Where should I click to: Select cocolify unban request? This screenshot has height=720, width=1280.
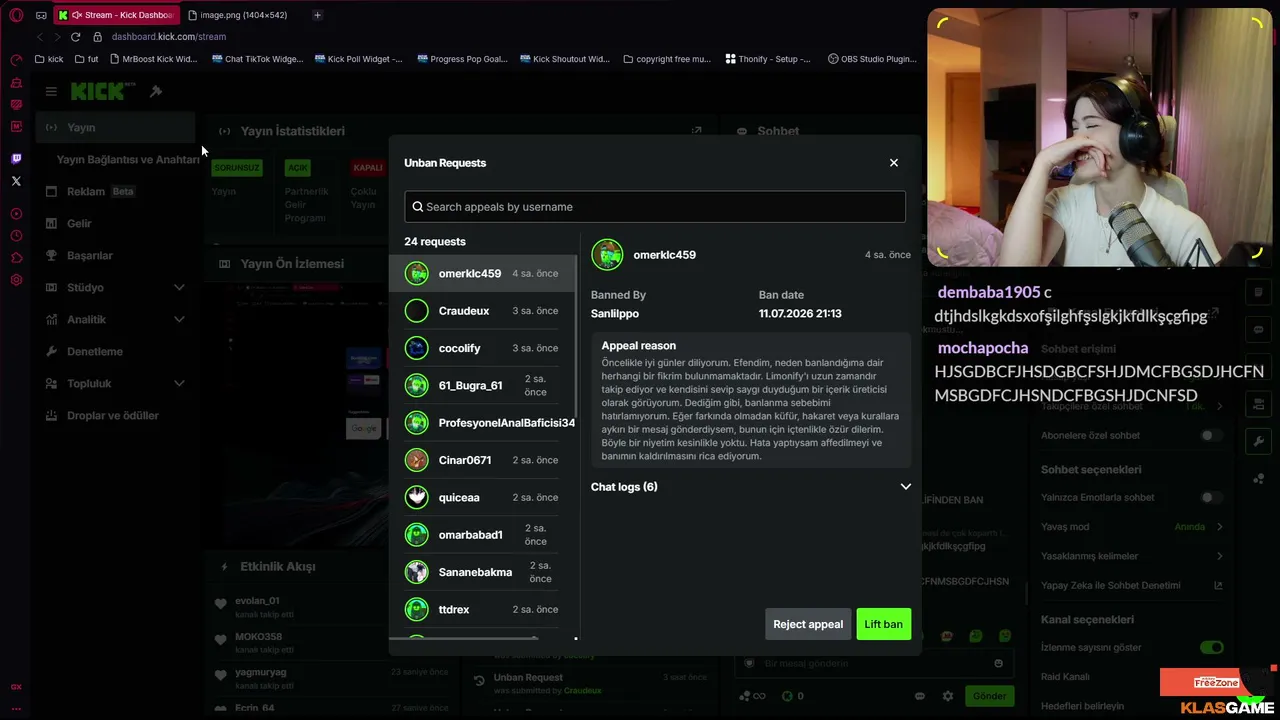coord(483,348)
